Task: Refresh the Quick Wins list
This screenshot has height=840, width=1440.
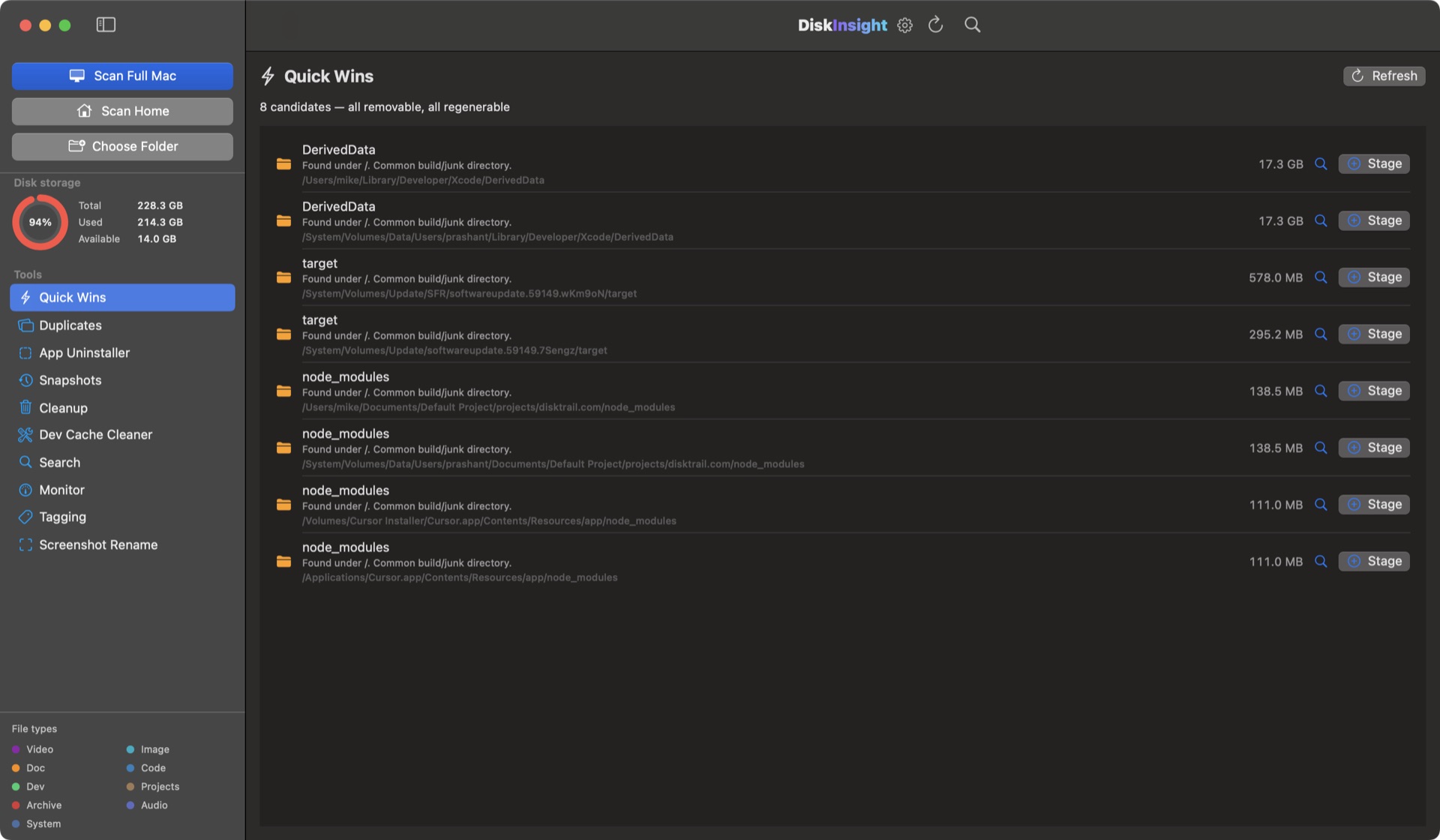Action: [1384, 76]
